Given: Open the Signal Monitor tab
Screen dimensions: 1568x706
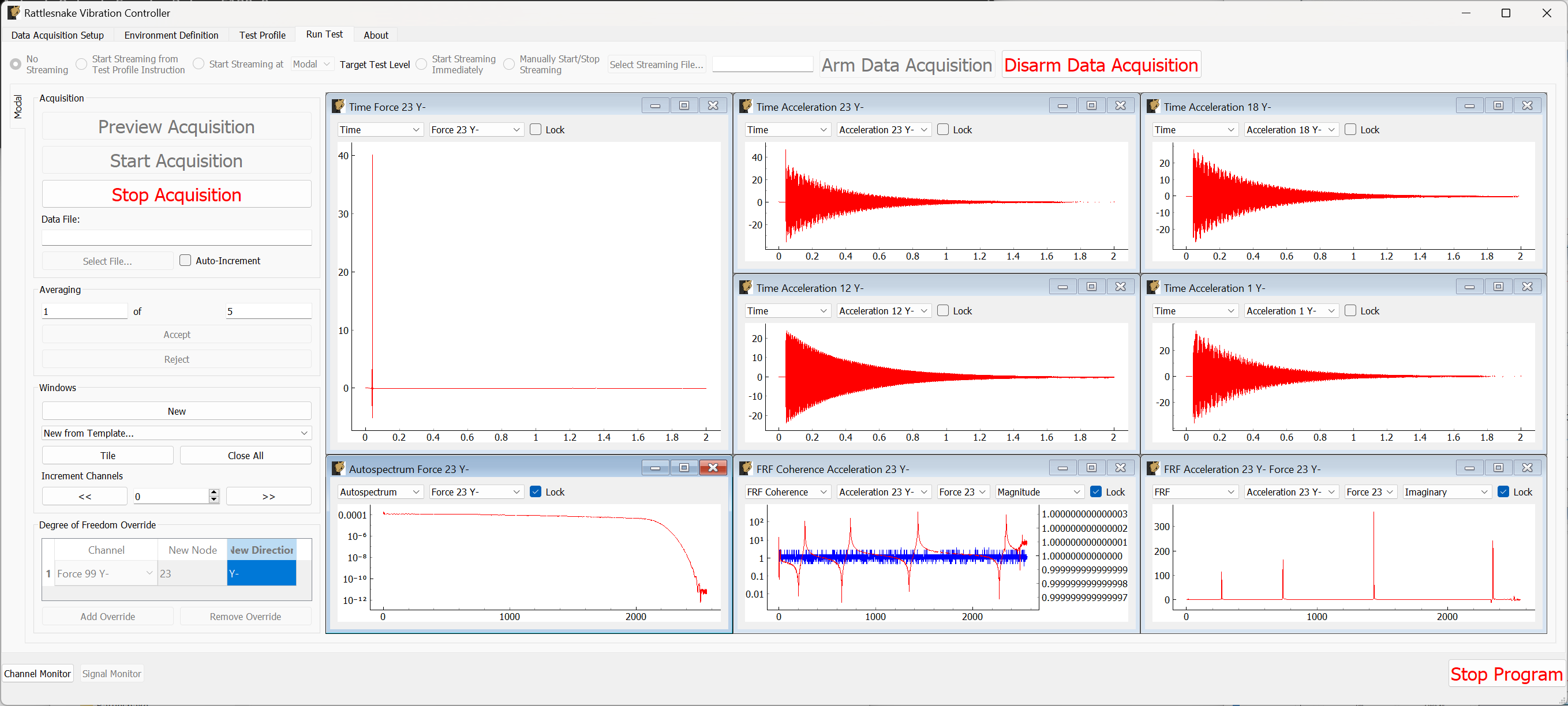Looking at the screenshot, I should [x=111, y=673].
